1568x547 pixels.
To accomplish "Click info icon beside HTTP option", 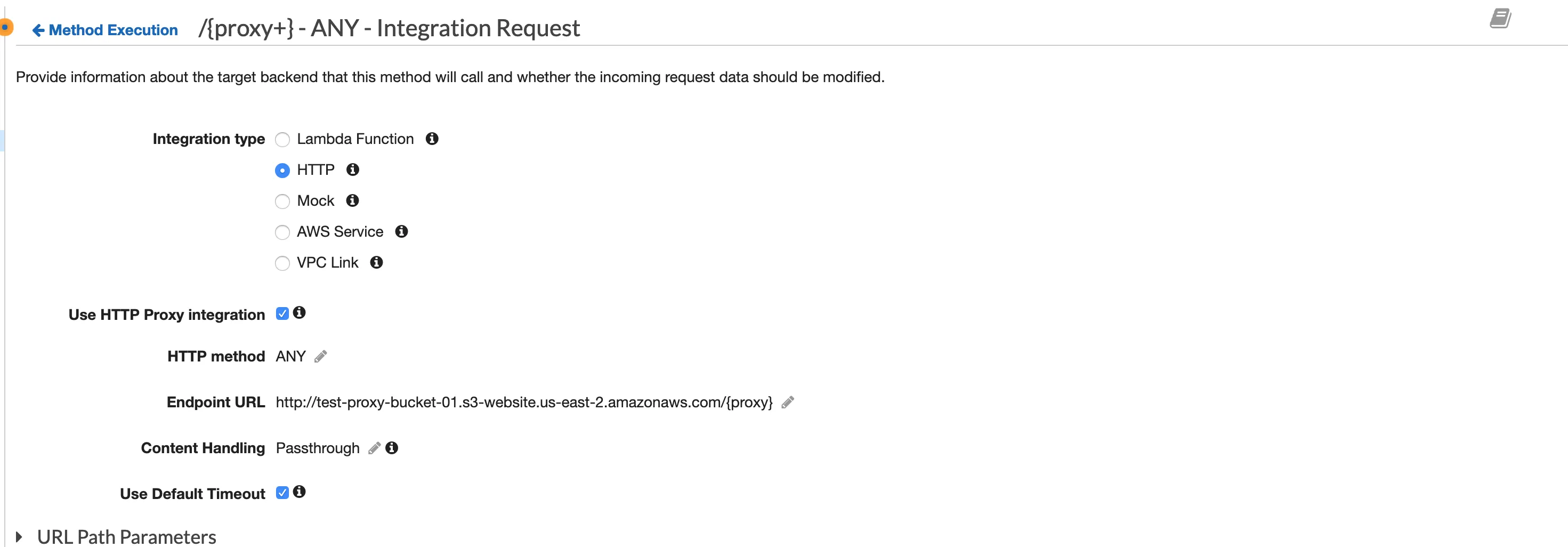I will point(352,170).
